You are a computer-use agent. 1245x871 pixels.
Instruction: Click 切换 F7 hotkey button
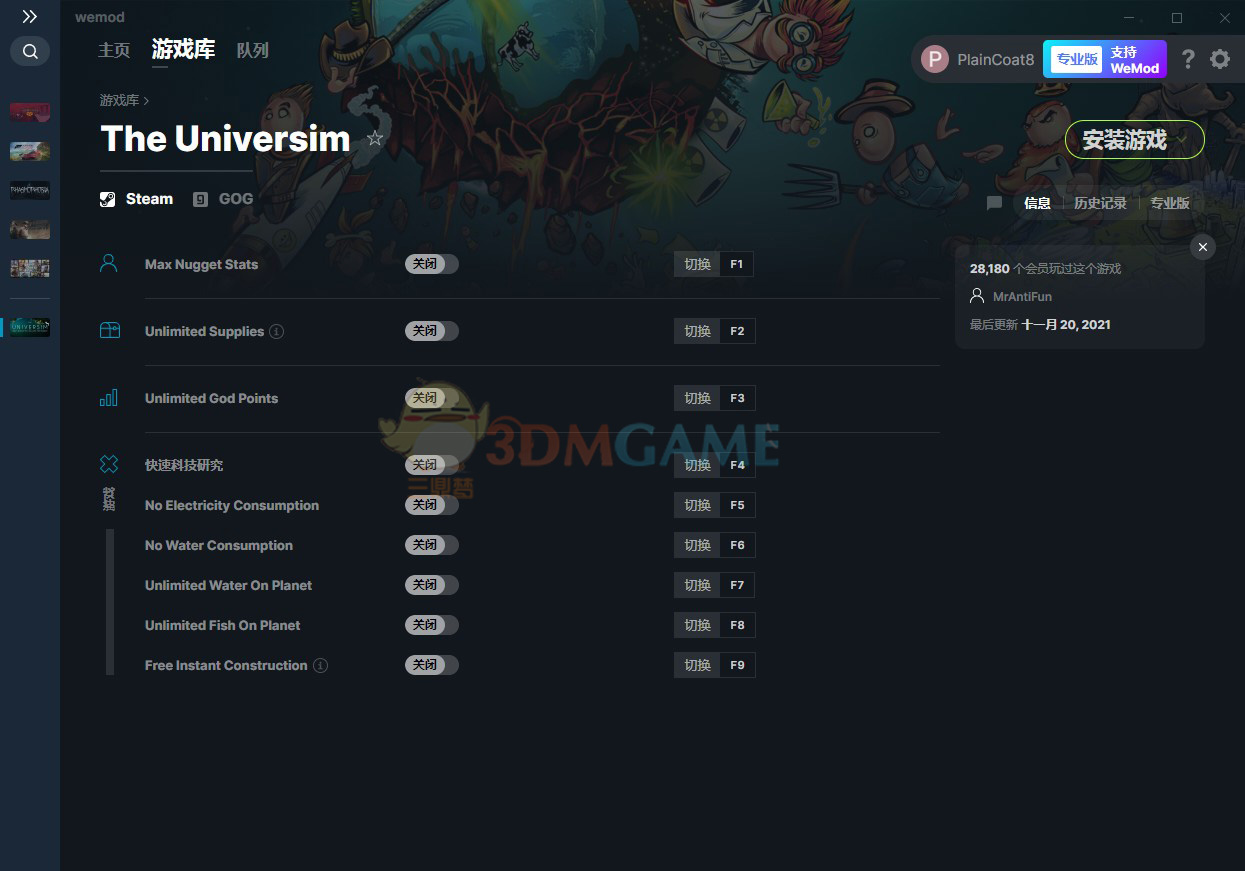pyautogui.click(x=715, y=585)
